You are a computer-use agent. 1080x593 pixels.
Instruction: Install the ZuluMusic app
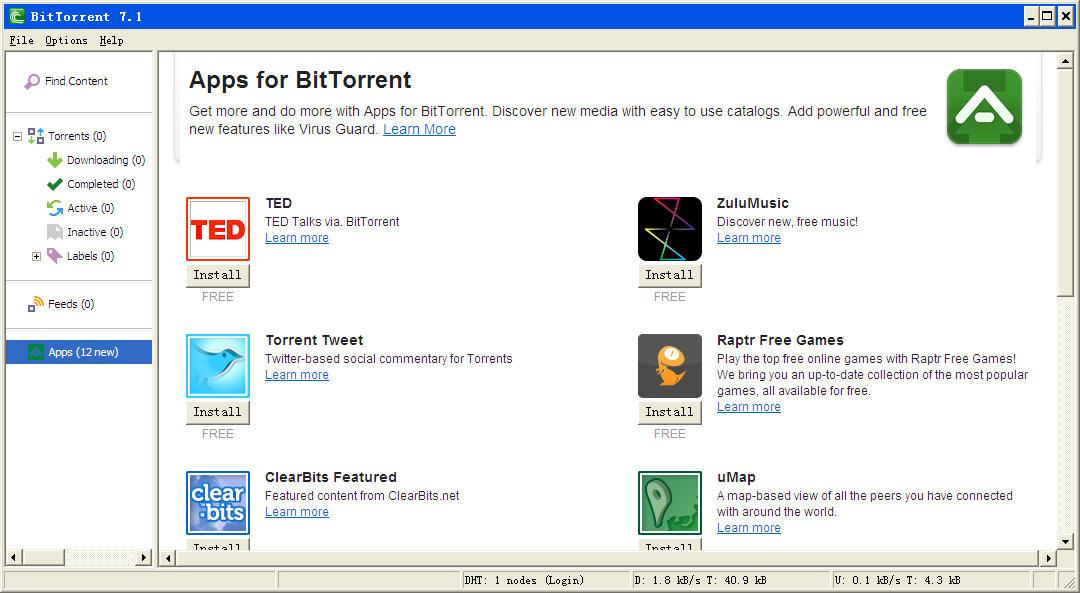pyautogui.click(x=669, y=275)
